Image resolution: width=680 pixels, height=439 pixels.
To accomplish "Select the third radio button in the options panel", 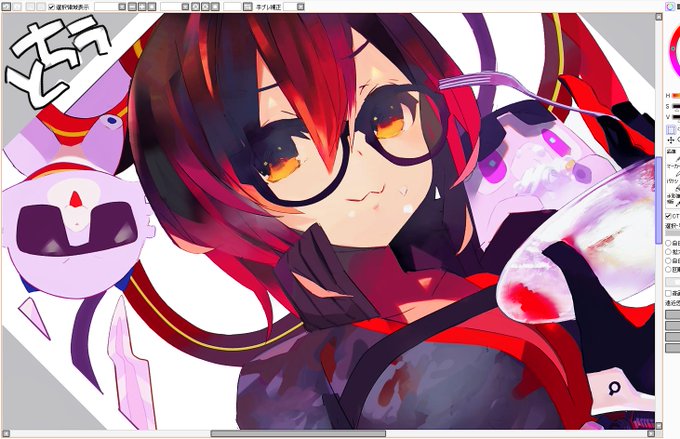I will pos(668,260).
